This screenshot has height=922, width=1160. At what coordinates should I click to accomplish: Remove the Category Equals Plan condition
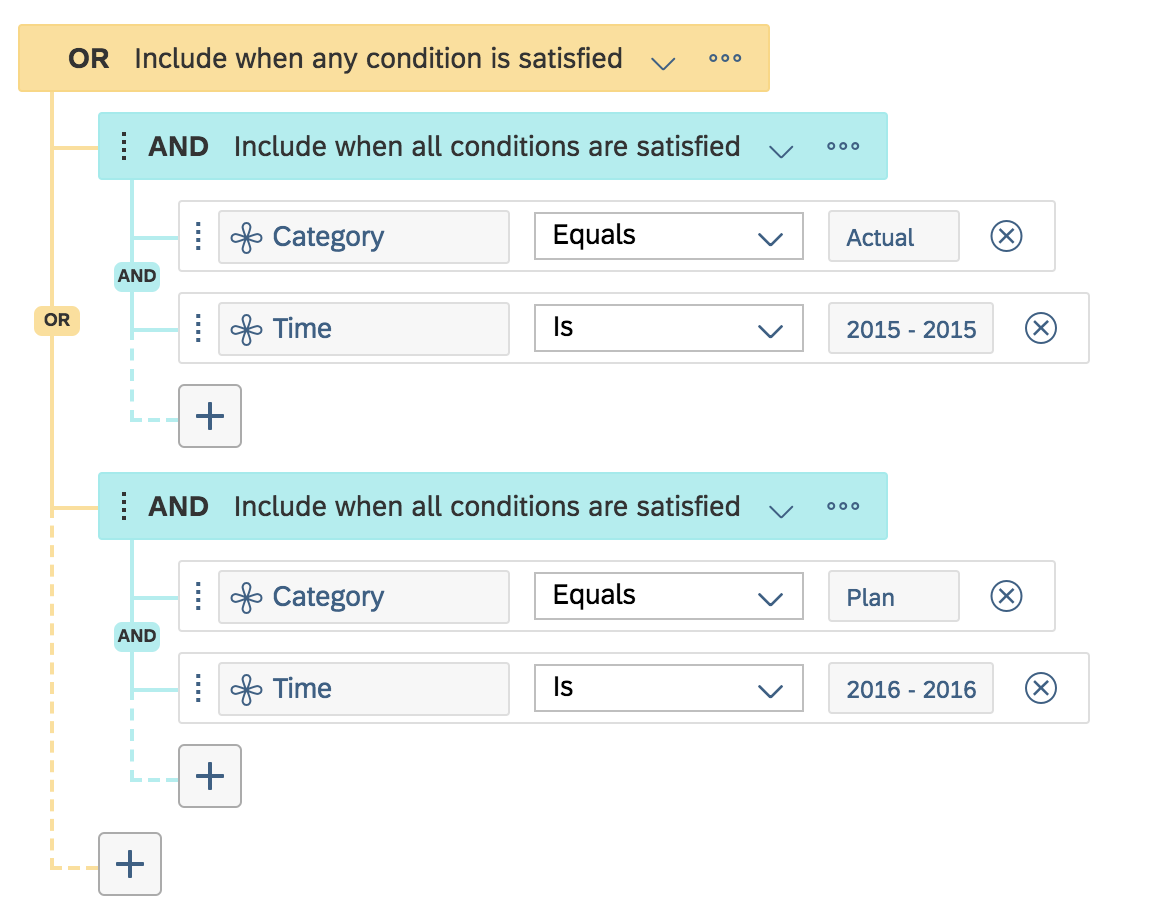[1006, 596]
